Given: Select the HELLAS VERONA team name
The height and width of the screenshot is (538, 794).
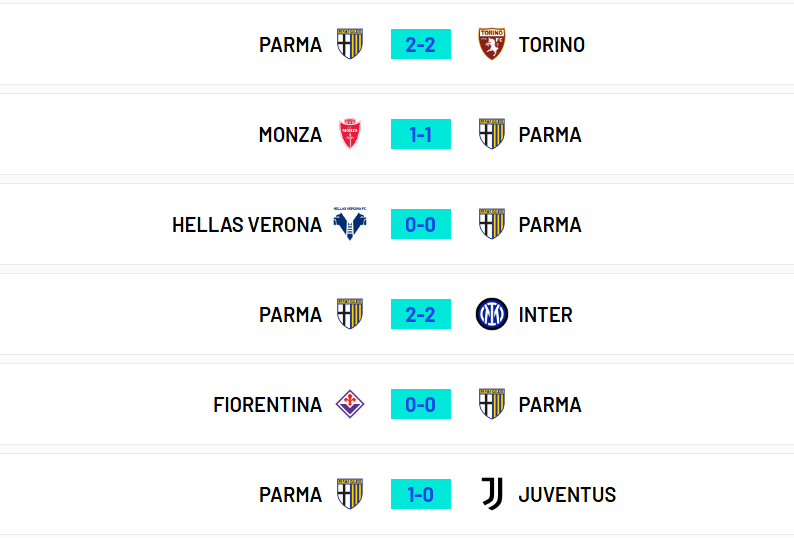Looking at the screenshot, I should [x=247, y=224].
